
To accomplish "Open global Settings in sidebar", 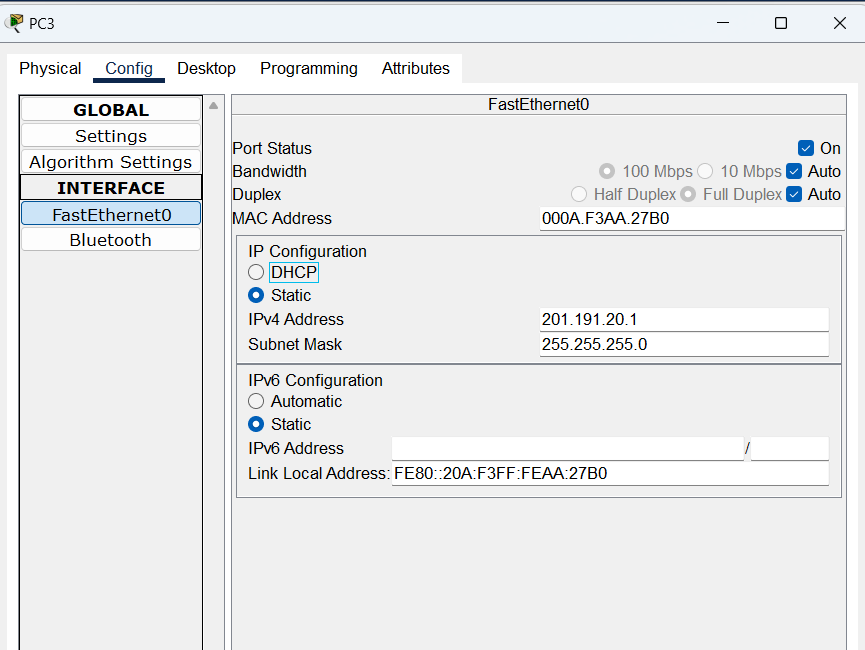I will [x=111, y=136].
